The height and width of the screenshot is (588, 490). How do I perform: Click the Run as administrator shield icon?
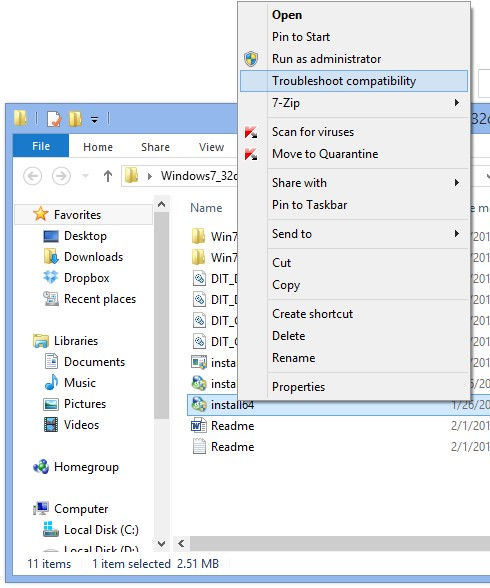tap(251, 59)
